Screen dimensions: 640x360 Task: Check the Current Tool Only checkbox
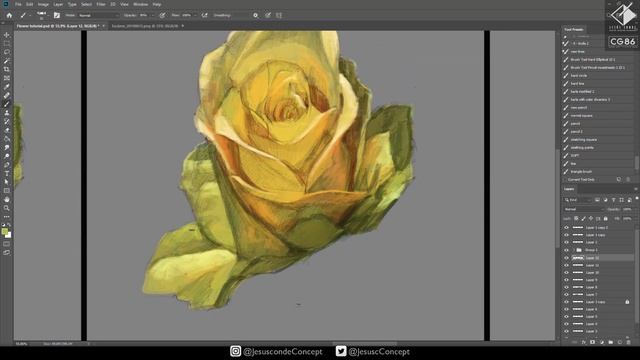[565, 180]
